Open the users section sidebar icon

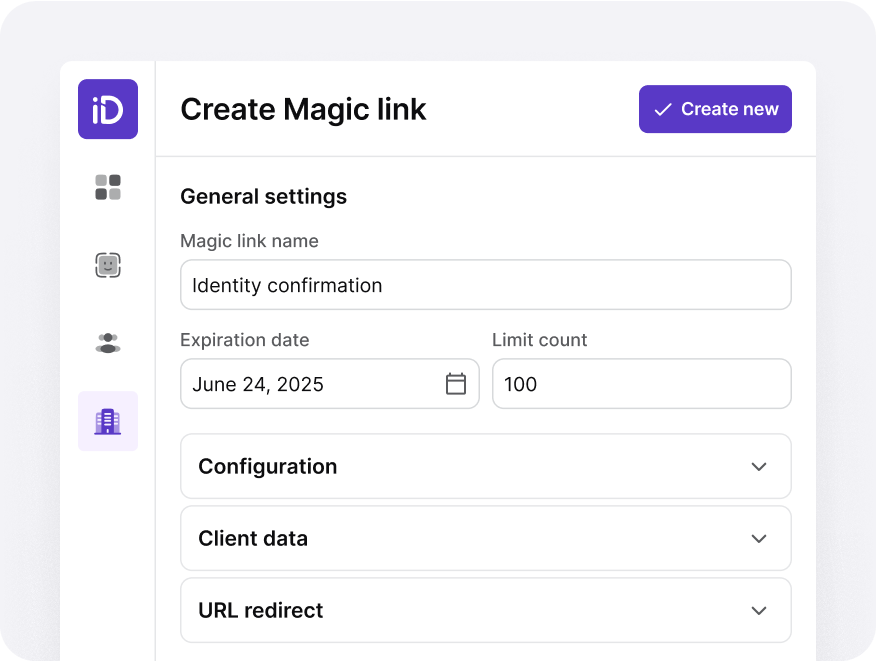point(107,342)
